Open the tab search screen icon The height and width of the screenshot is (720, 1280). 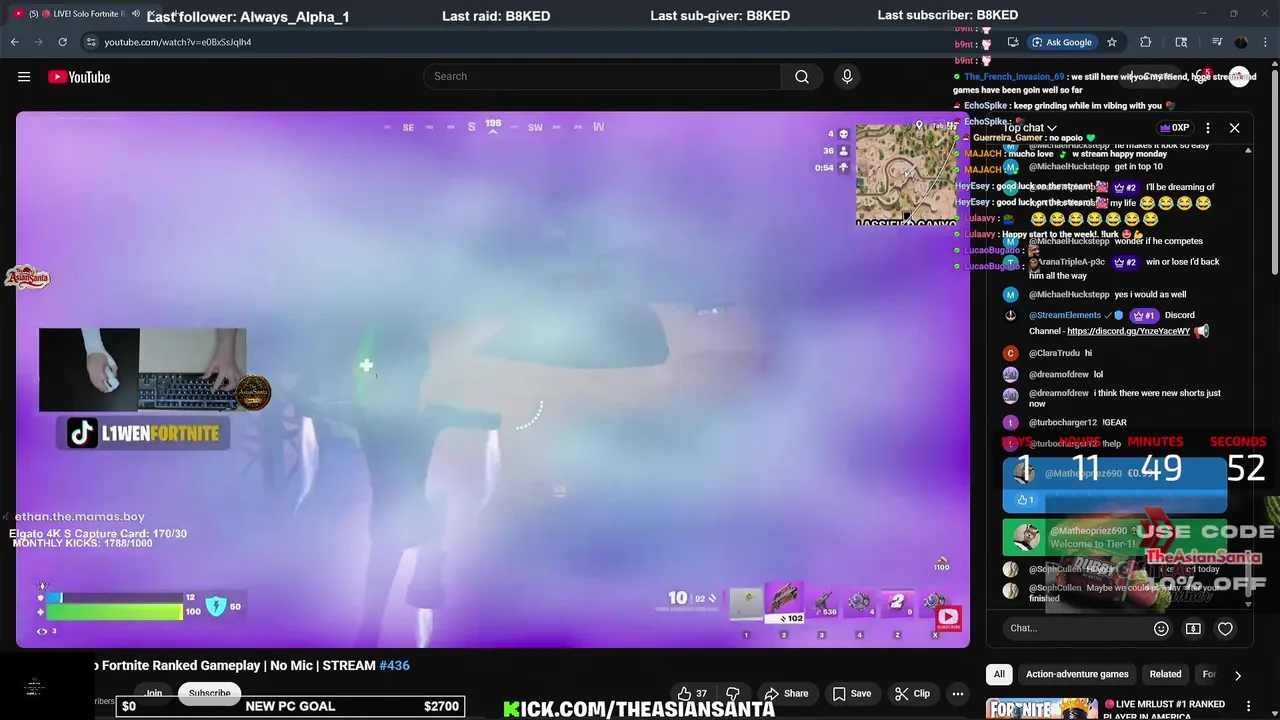1181,42
